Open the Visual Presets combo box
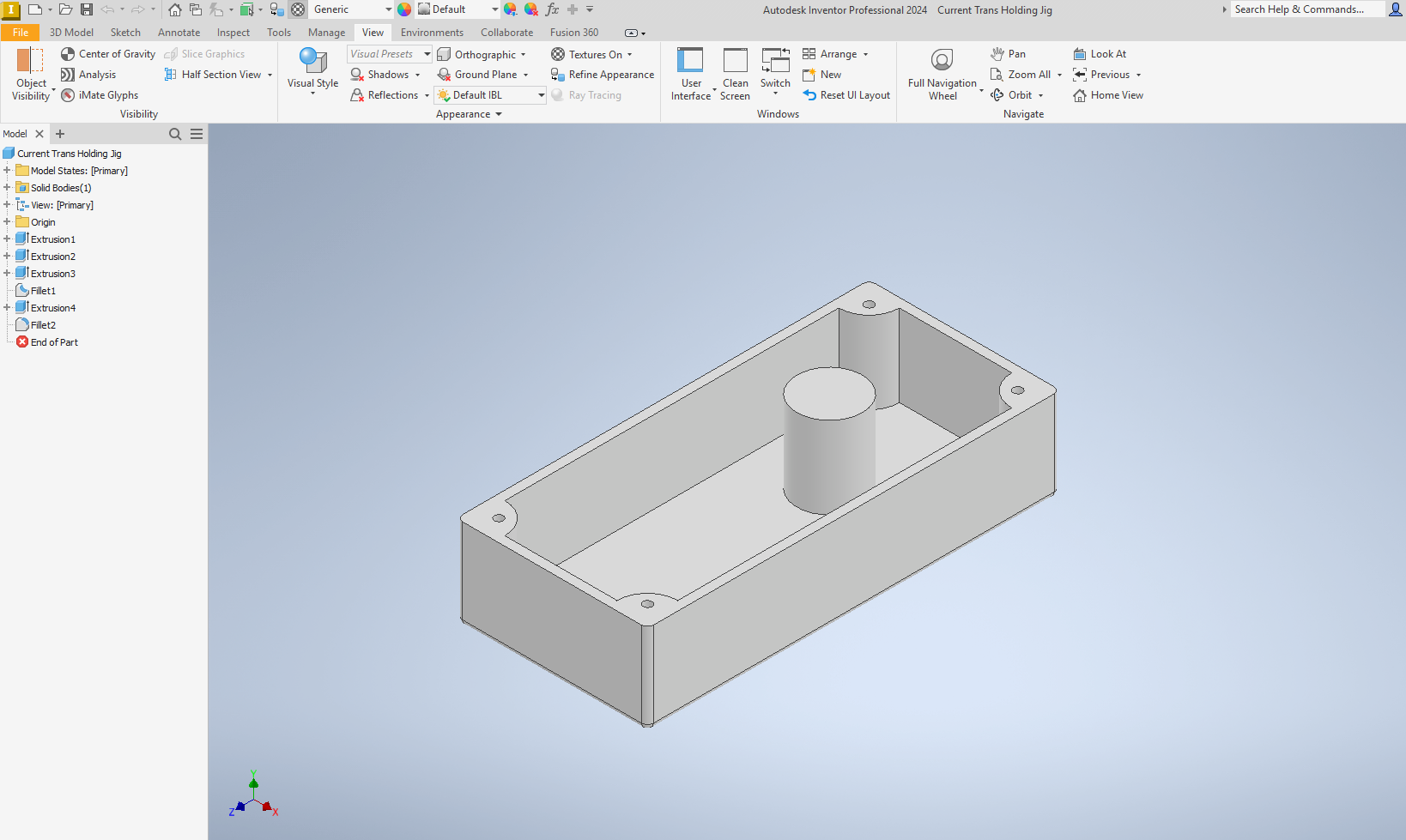The height and width of the screenshot is (840, 1406). (390, 54)
